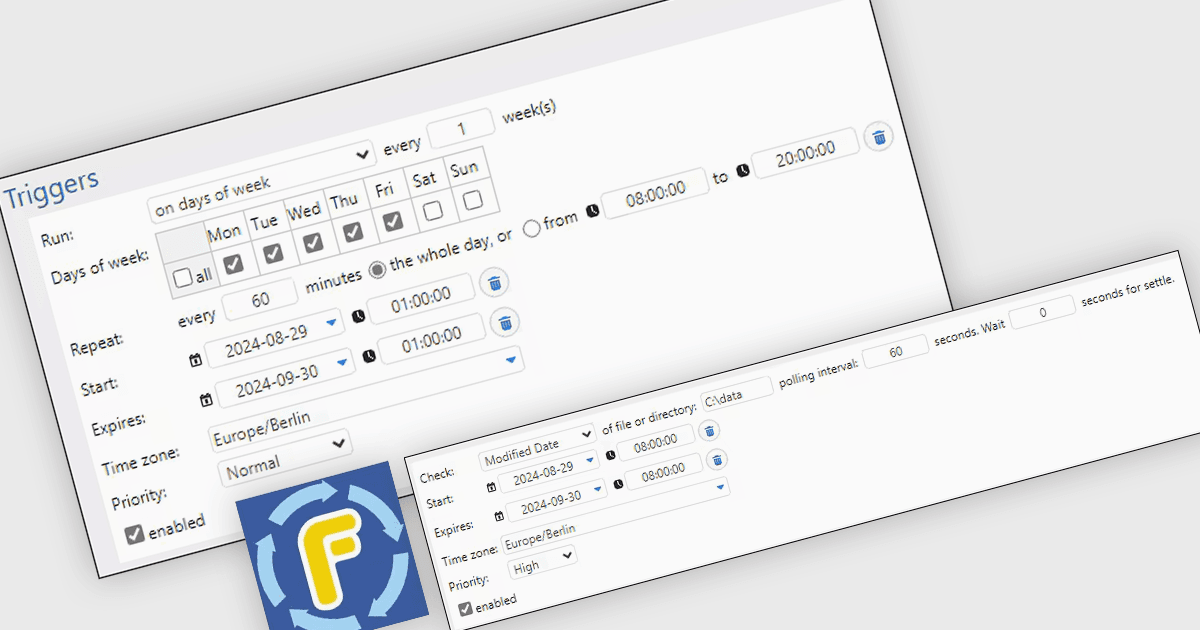Toggle the 'all' days checkbox
Screen dimensions: 1200x630
coord(182,278)
